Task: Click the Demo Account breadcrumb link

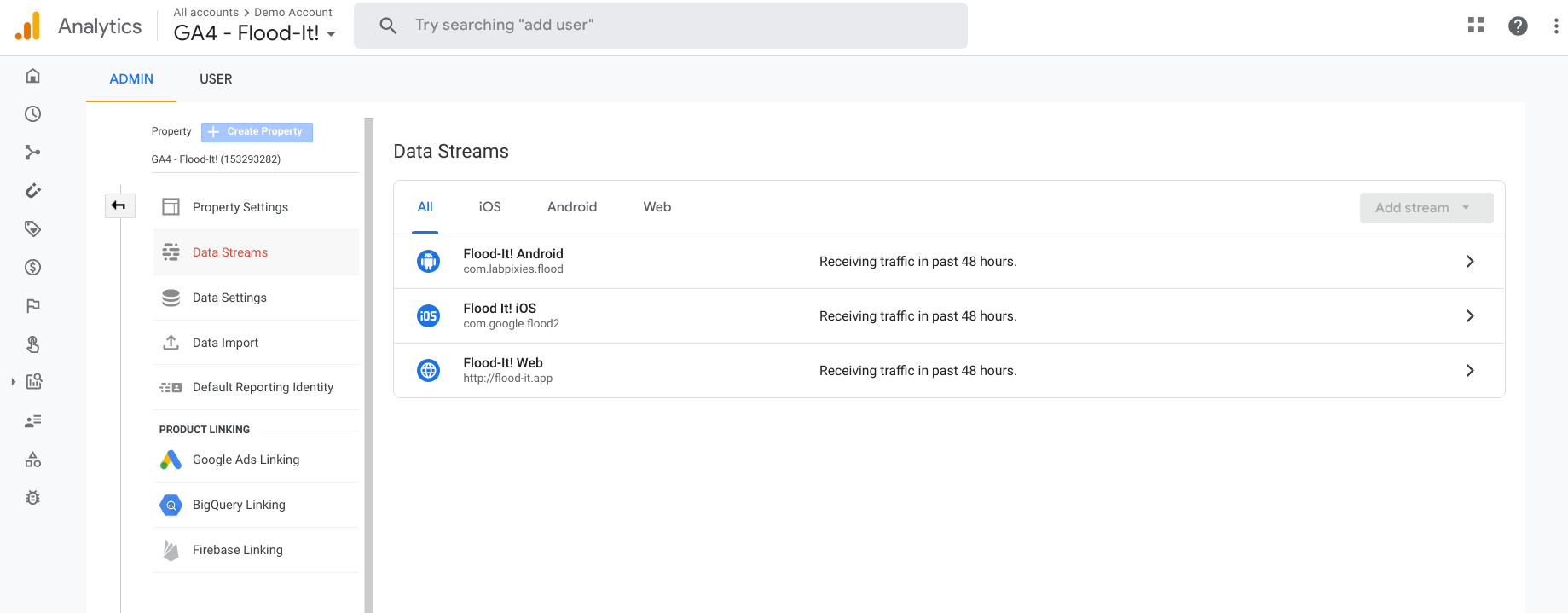Action: [x=293, y=12]
